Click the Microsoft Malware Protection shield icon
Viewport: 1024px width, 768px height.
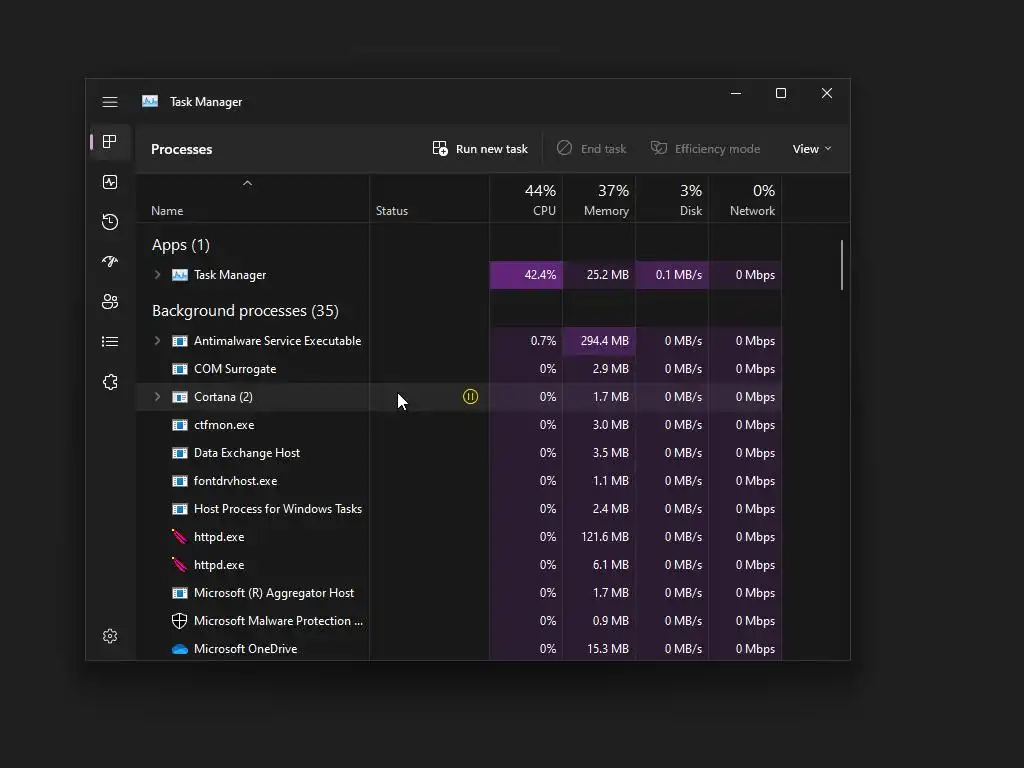pos(179,621)
